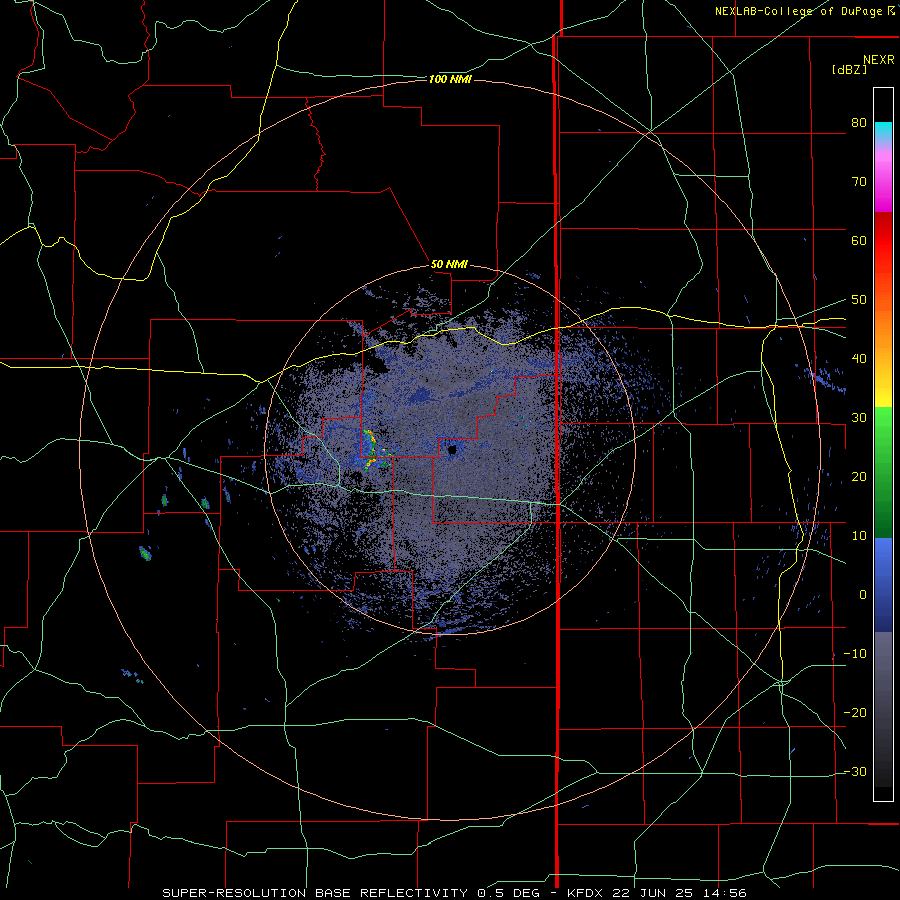Screen dimensions: 900x900
Task: Click the 10 dBZ scale value
Action: pos(859,536)
